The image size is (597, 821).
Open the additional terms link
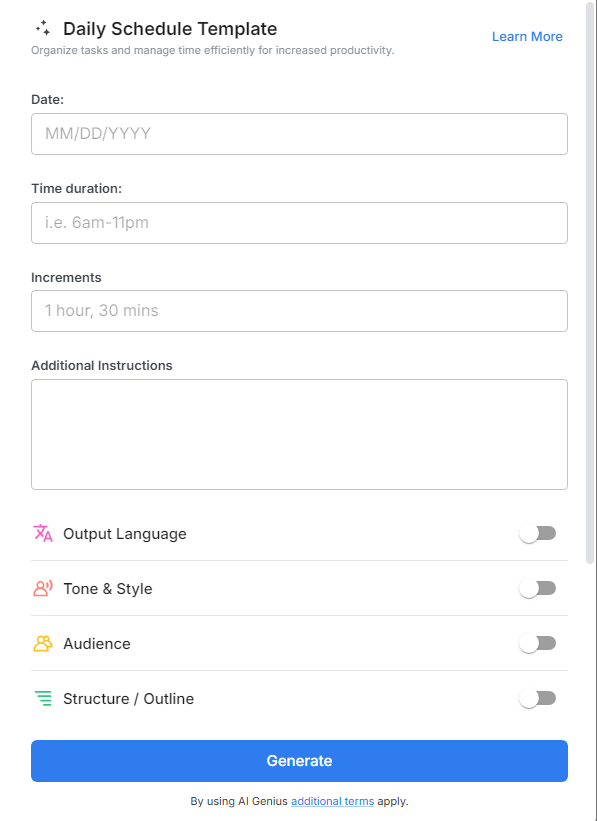pyautogui.click(x=332, y=801)
